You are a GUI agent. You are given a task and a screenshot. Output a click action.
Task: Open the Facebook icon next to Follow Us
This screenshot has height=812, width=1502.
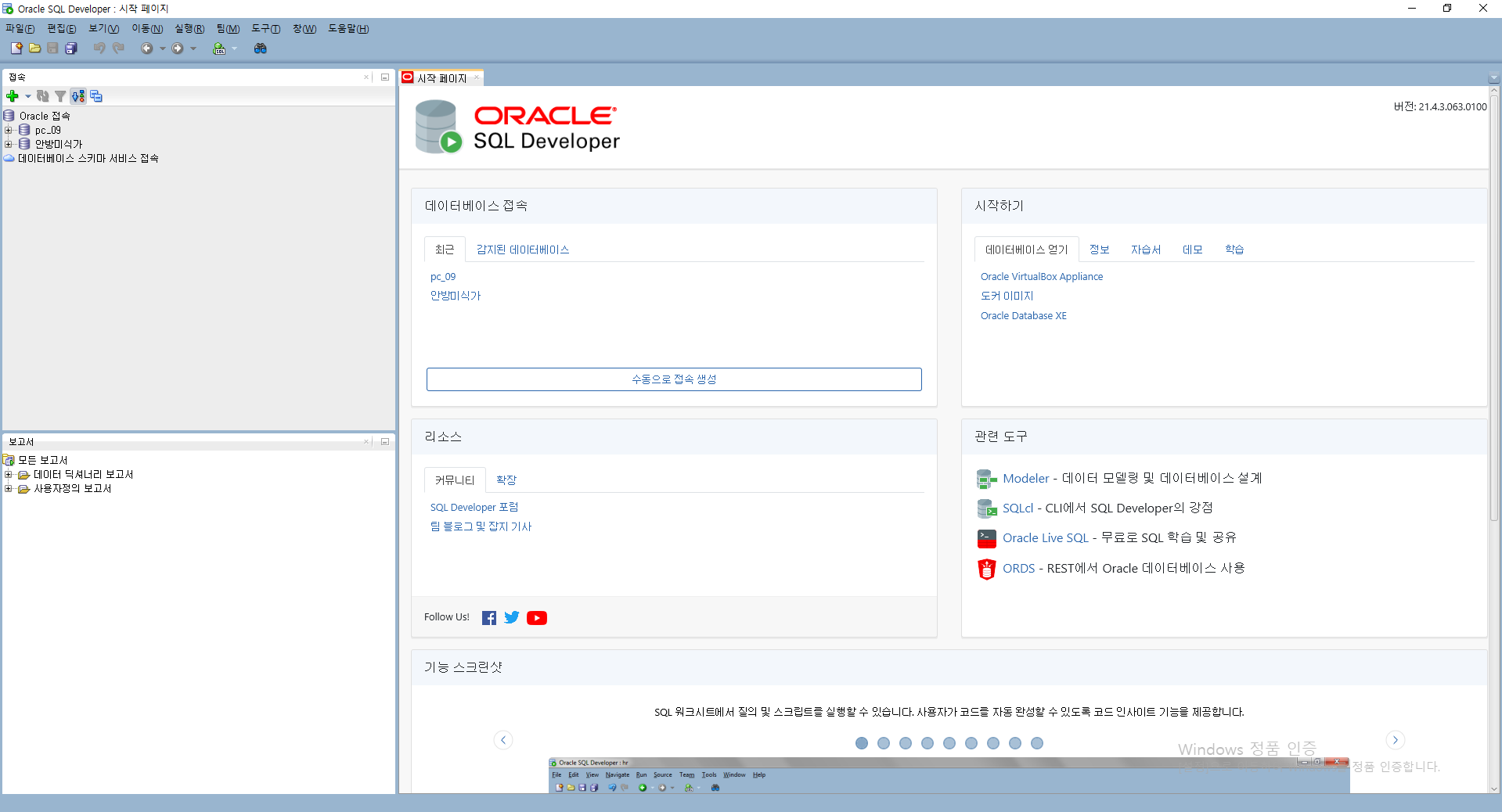pos(489,618)
